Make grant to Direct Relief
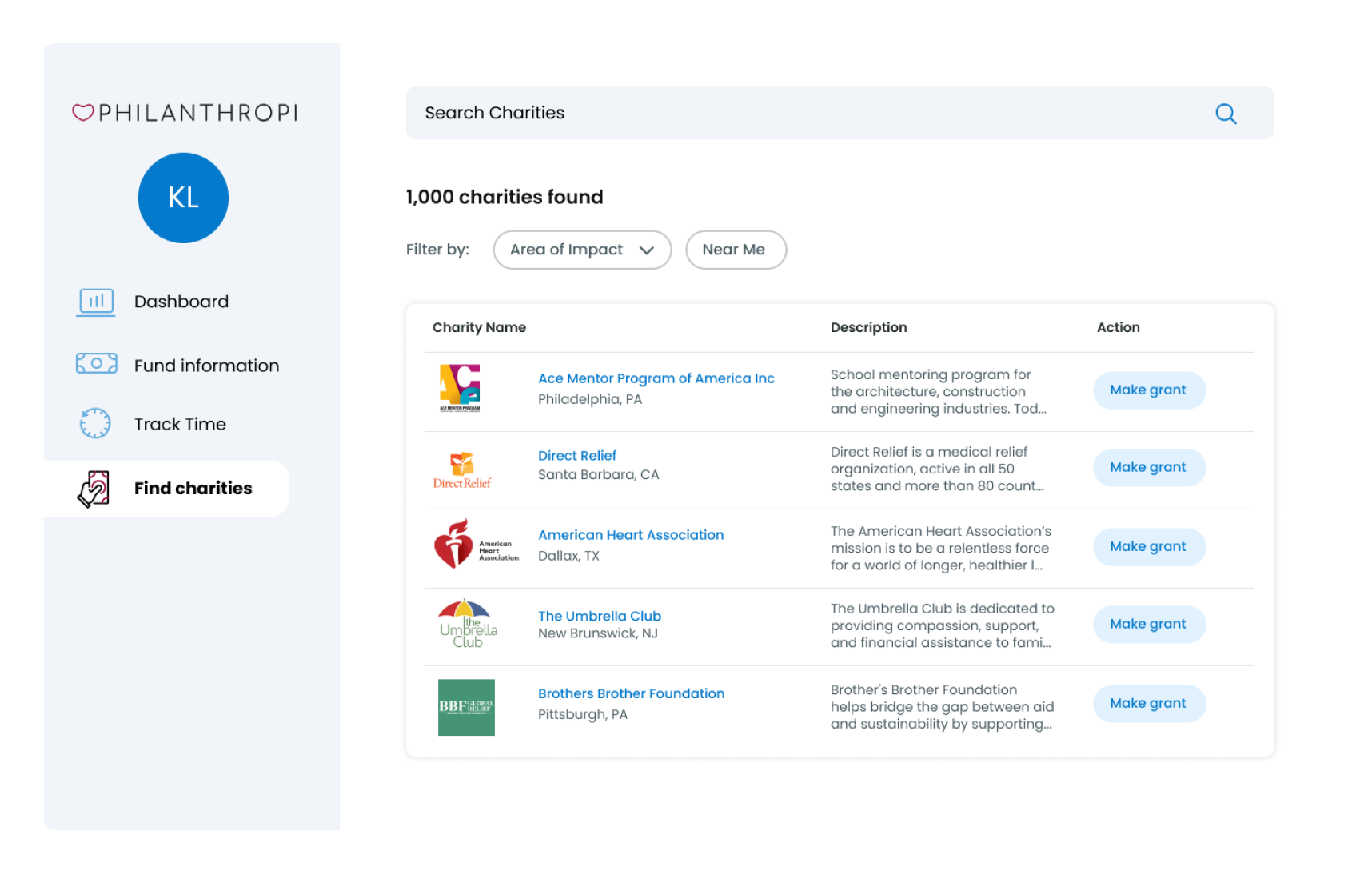The width and height of the screenshot is (1372, 875). tap(1148, 467)
